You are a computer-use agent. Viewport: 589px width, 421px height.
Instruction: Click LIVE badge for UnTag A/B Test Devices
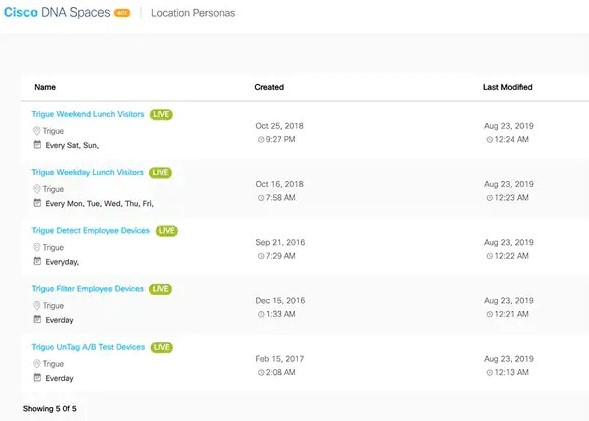162,347
